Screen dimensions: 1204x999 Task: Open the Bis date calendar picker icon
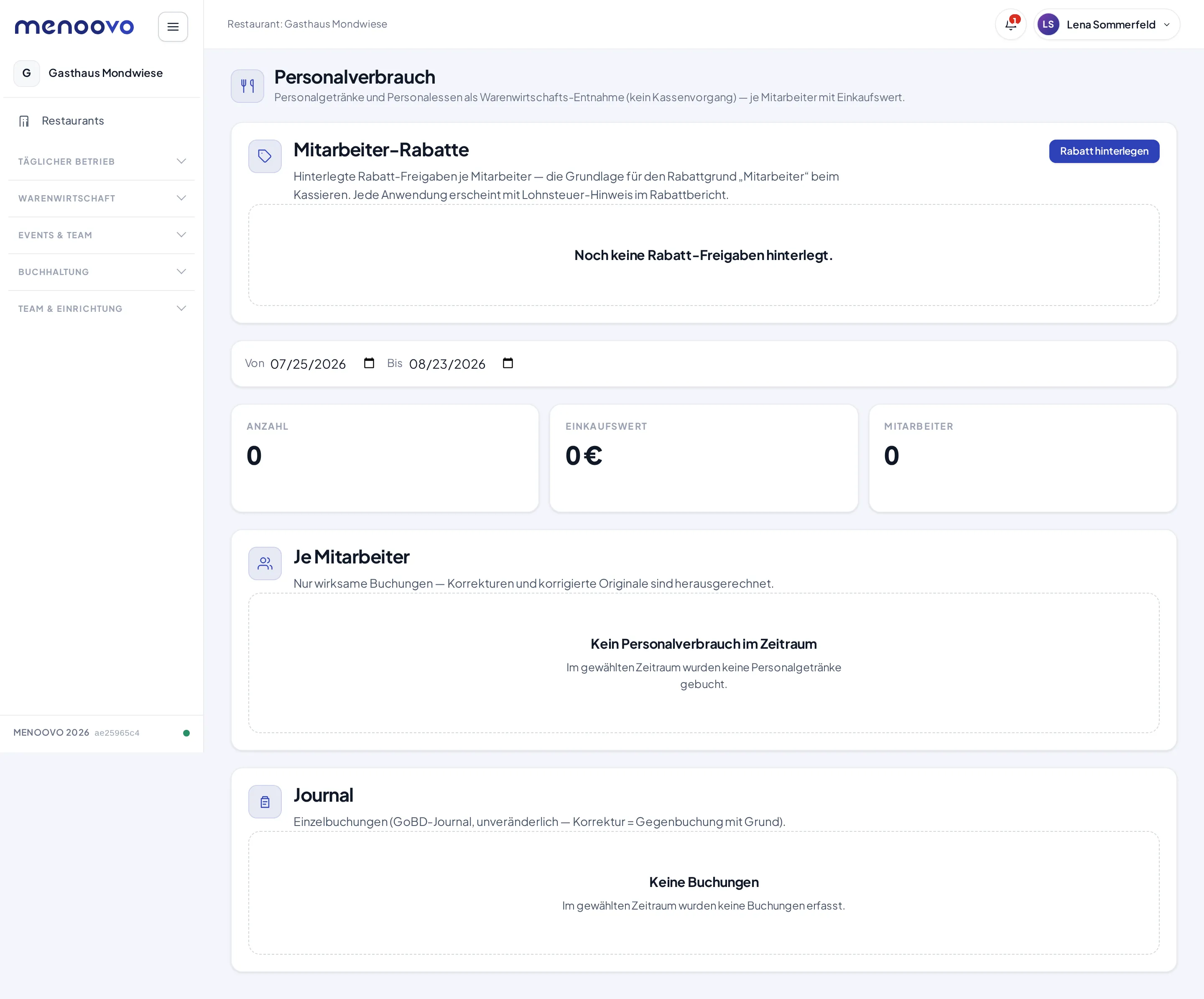(508, 363)
